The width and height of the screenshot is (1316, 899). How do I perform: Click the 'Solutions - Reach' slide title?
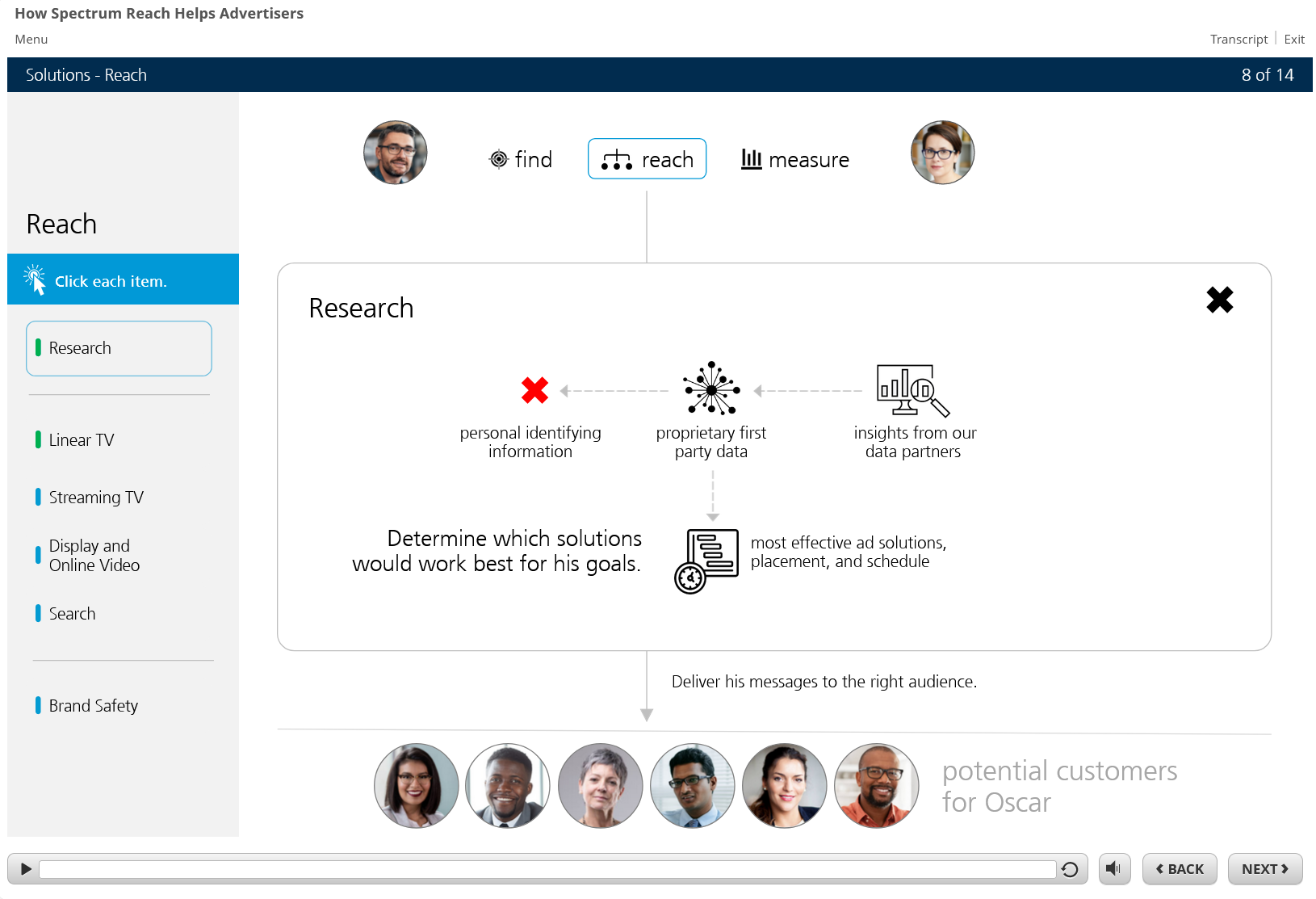86,75
